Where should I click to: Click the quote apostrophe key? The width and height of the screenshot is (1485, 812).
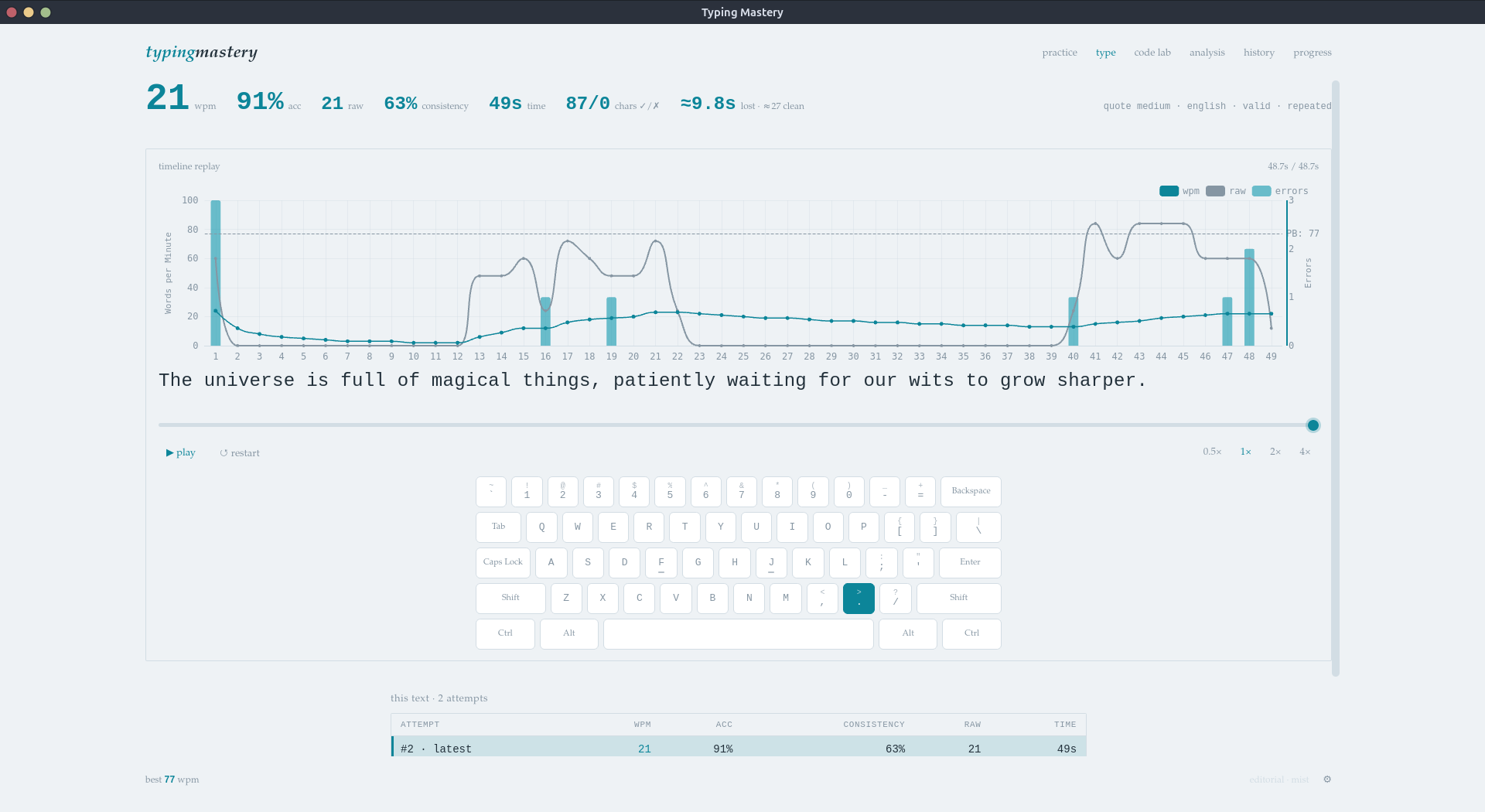[918, 563]
